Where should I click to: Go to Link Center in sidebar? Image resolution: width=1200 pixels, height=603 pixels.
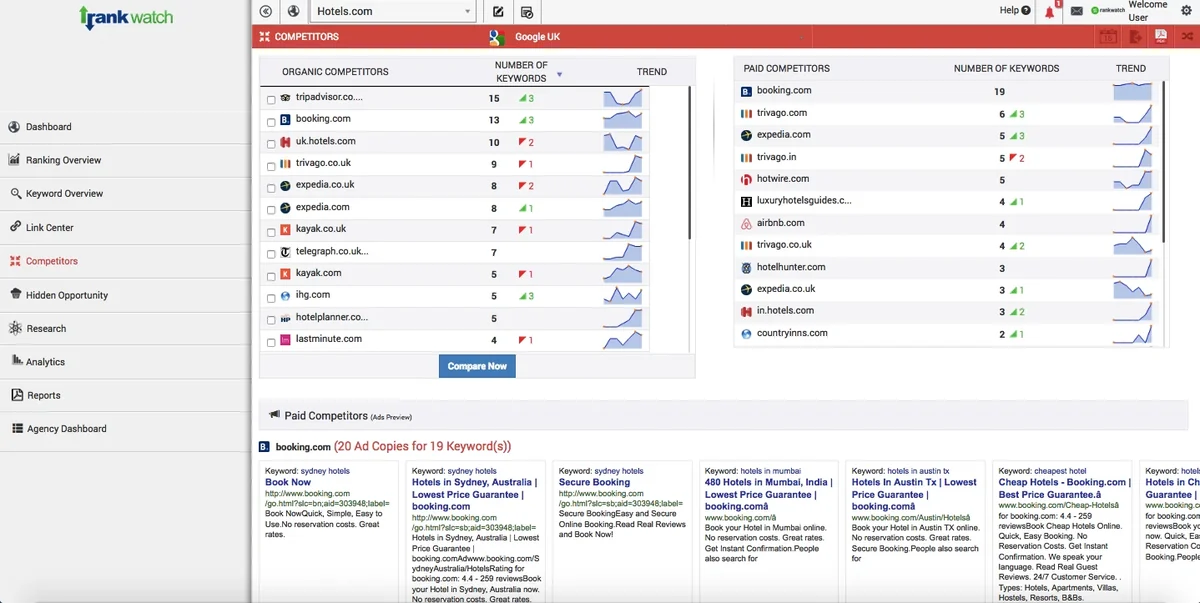(x=125, y=228)
